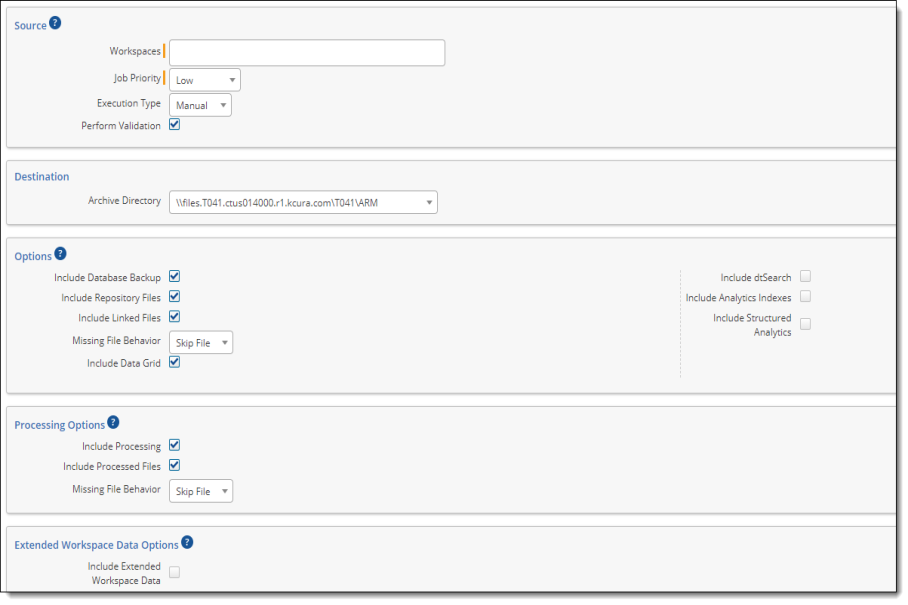Click the Include Processing label

122,446
